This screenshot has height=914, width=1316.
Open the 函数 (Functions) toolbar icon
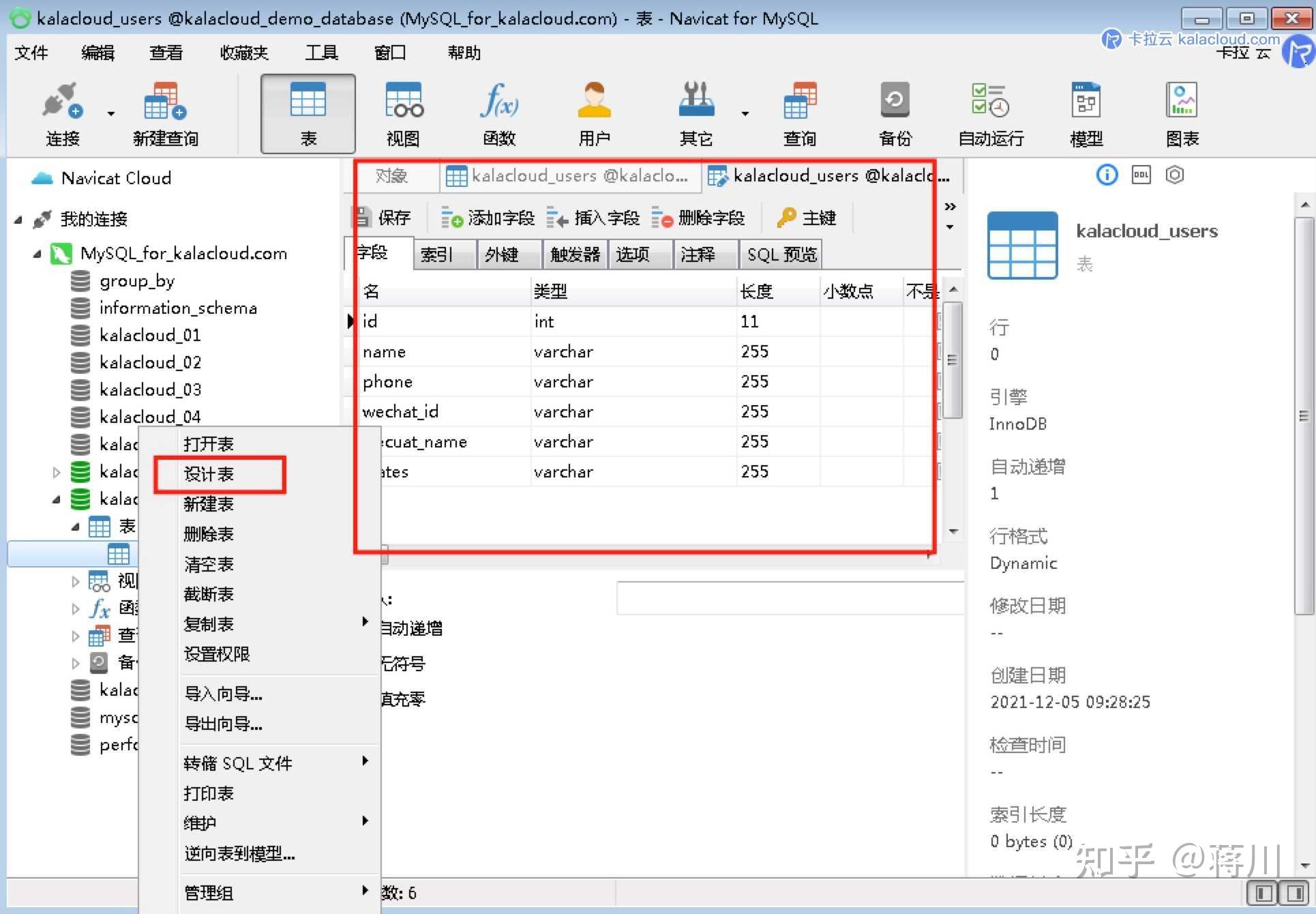[x=498, y=113]
